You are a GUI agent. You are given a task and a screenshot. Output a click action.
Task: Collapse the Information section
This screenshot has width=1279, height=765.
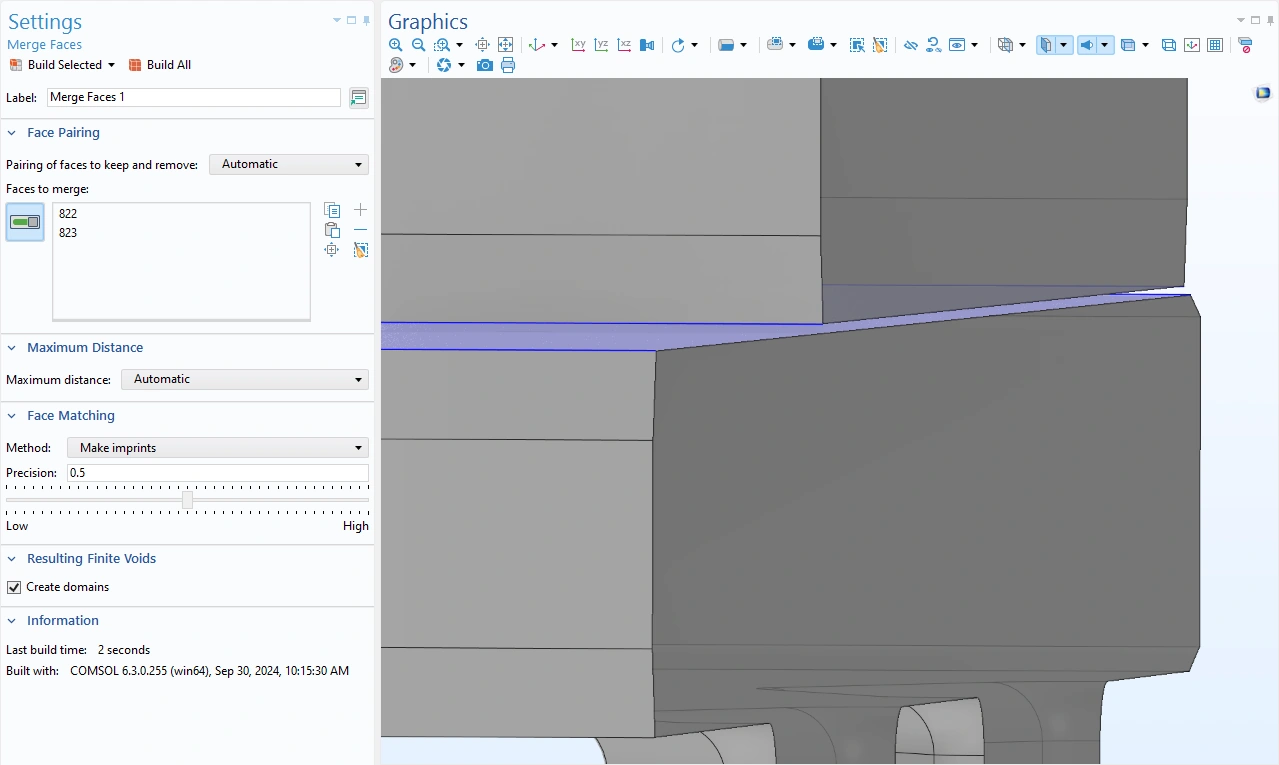pyautogui.click(x=12, y=621)
